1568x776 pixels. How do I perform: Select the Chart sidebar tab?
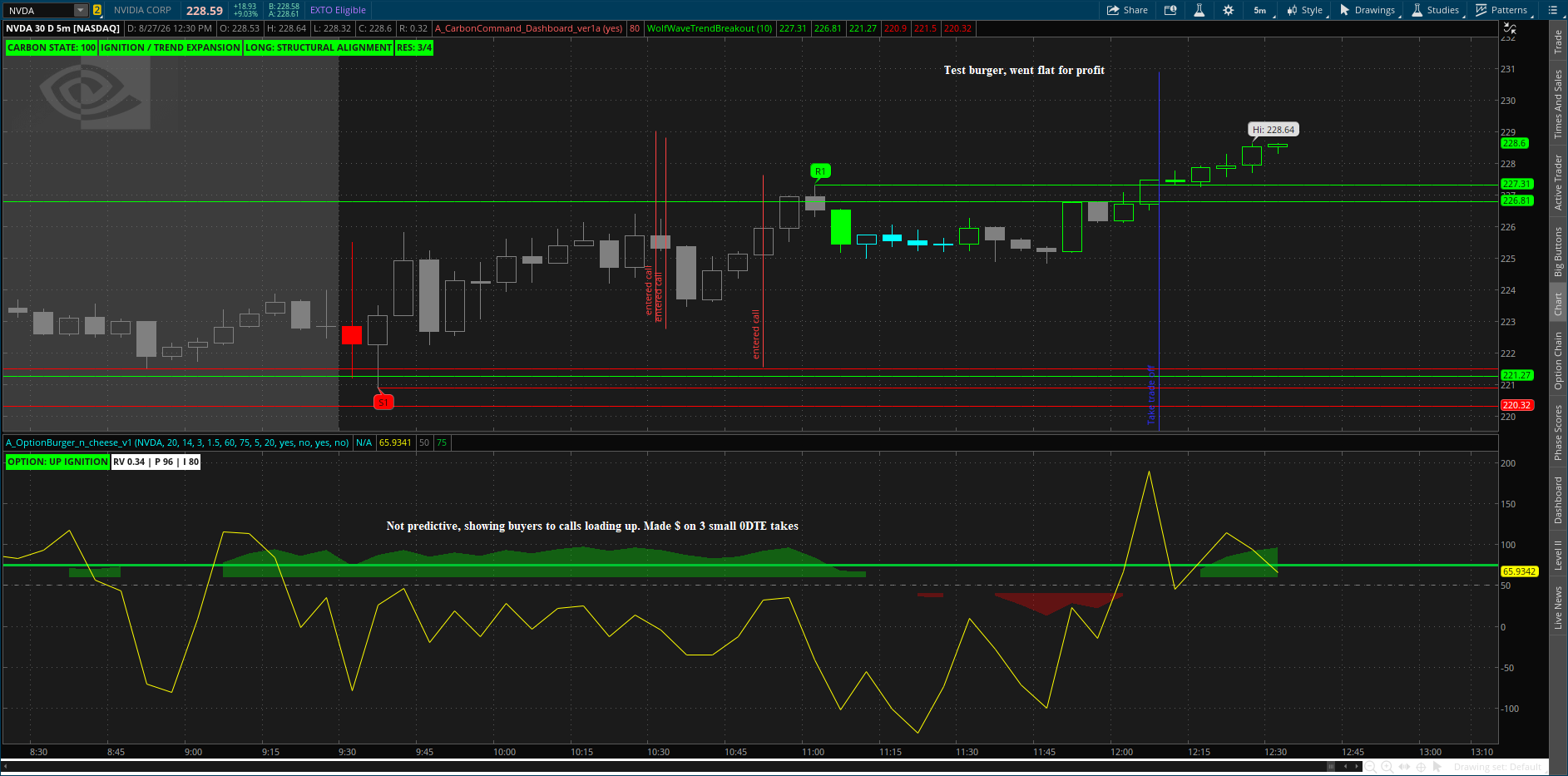click(x=1558, y=304)
